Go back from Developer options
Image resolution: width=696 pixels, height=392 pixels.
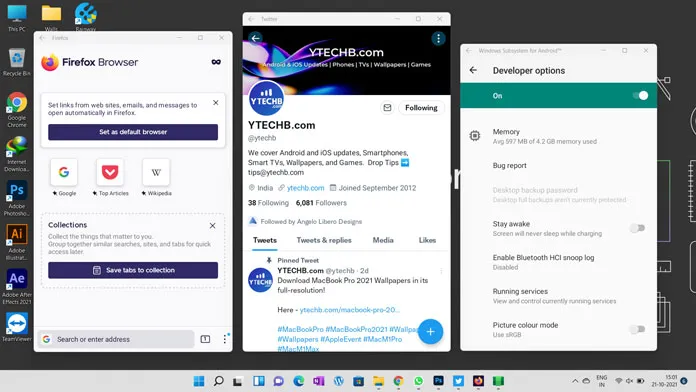click(473, 70)
